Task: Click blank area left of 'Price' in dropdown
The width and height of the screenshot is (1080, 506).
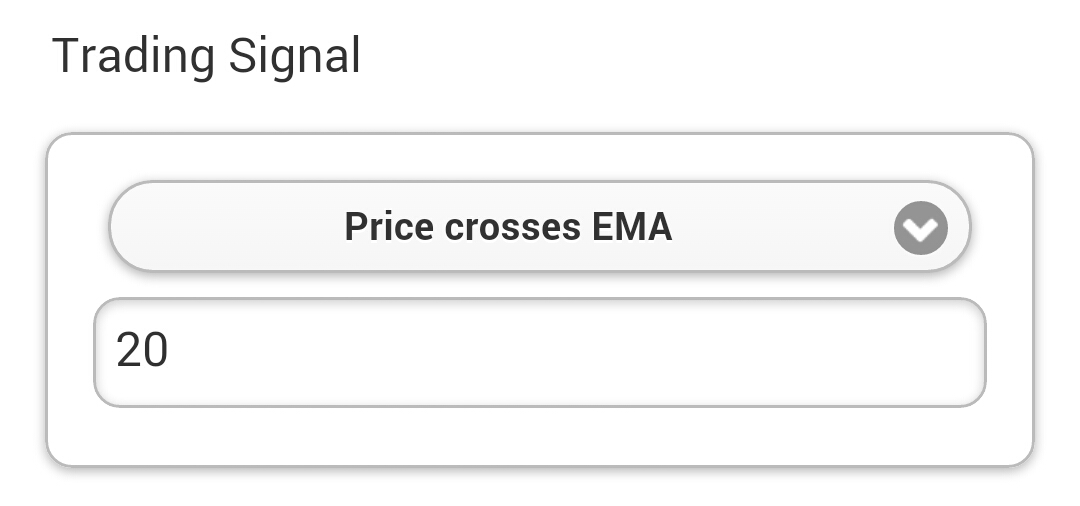Action: [220, 228]
